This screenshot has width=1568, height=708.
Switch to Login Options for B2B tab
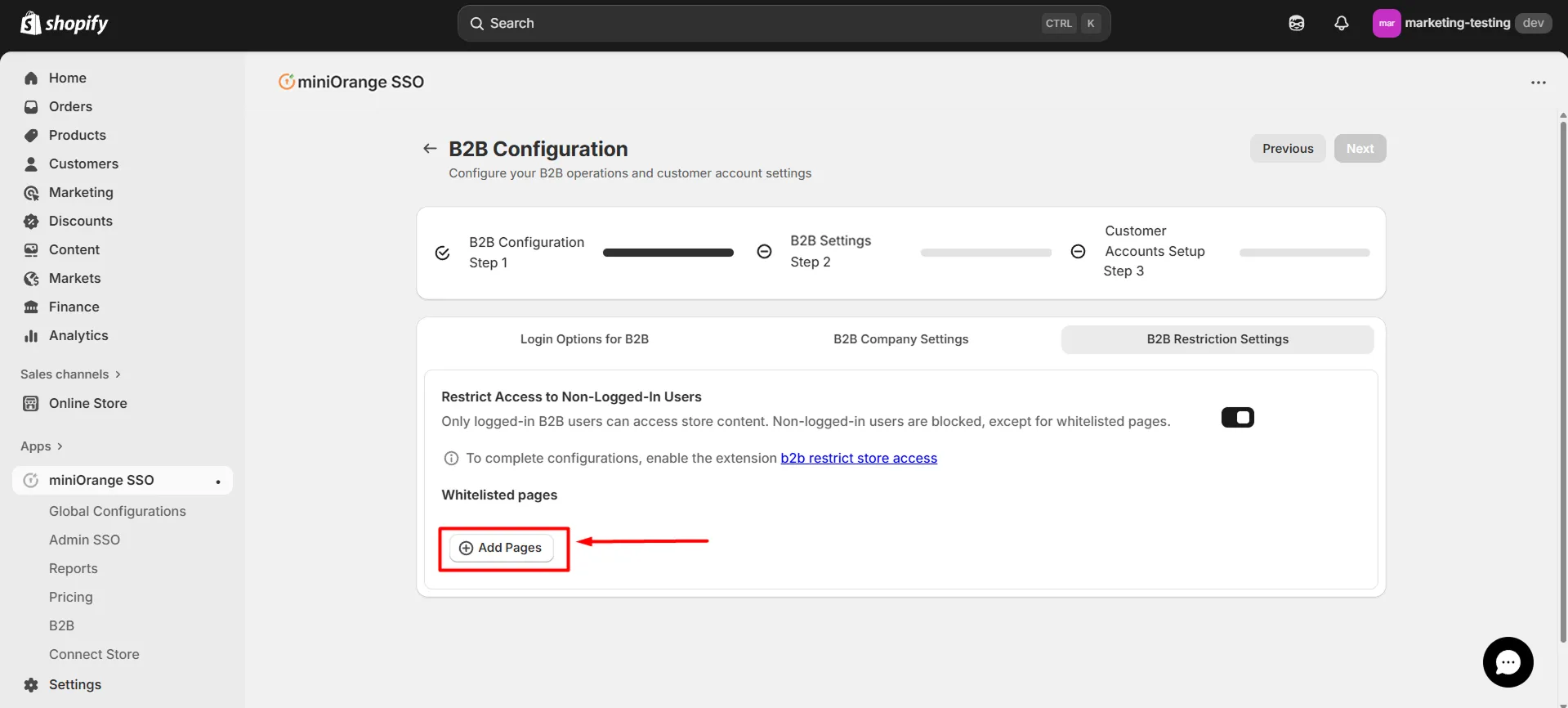click(584, 339)
